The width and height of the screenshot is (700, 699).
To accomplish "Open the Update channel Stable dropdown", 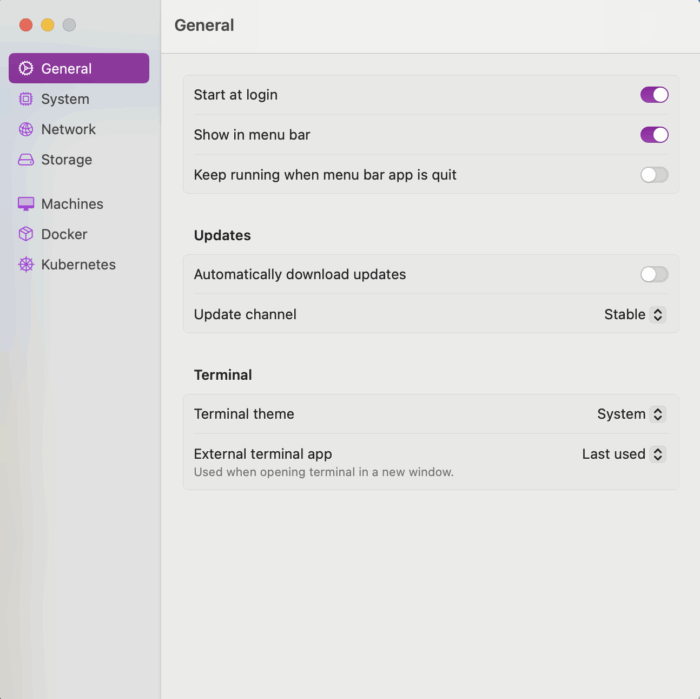I will 635,314.
